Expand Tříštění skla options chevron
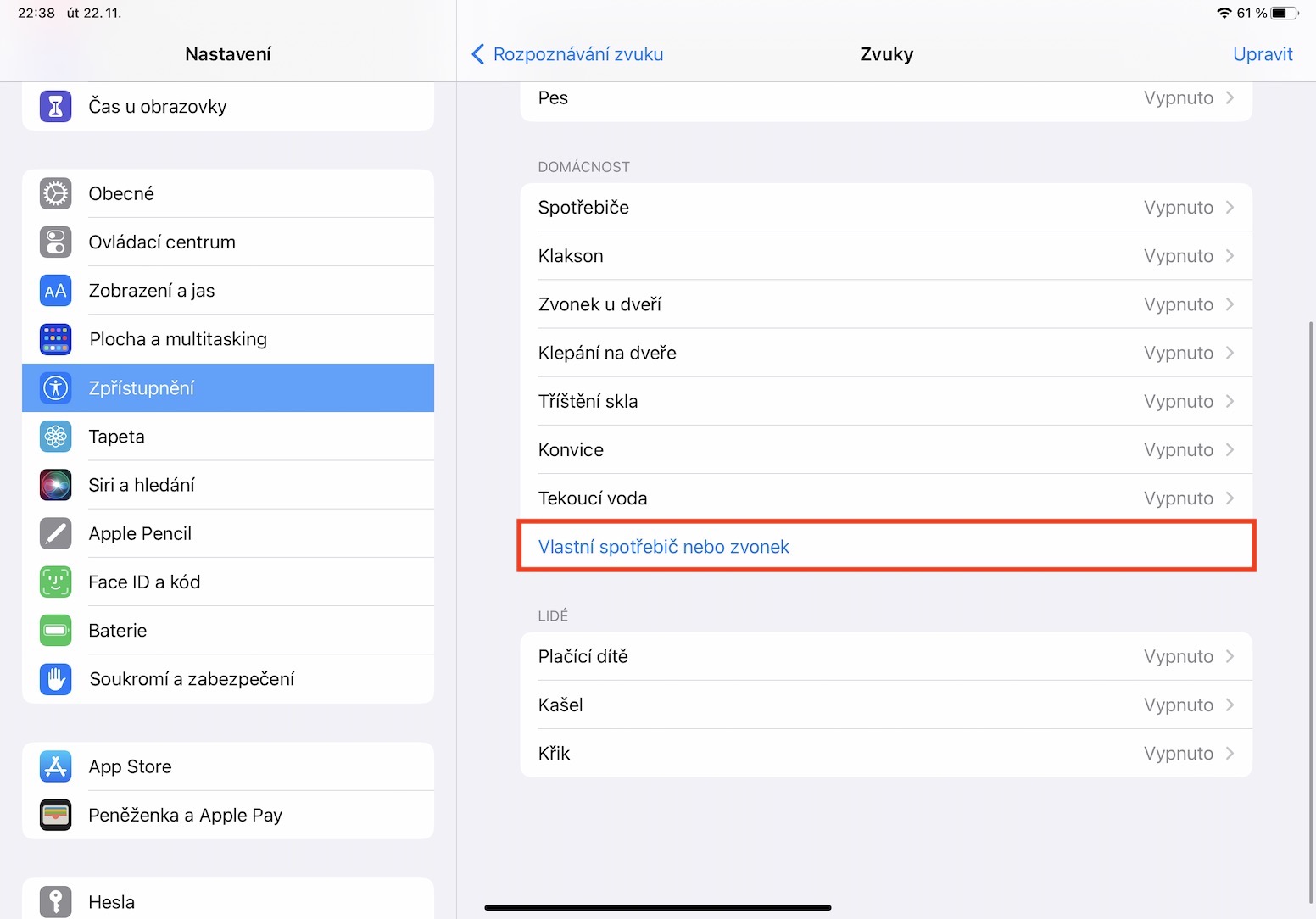This screenshot has height=919, width=1316. pyautogui.click(x=1230, y=402)
